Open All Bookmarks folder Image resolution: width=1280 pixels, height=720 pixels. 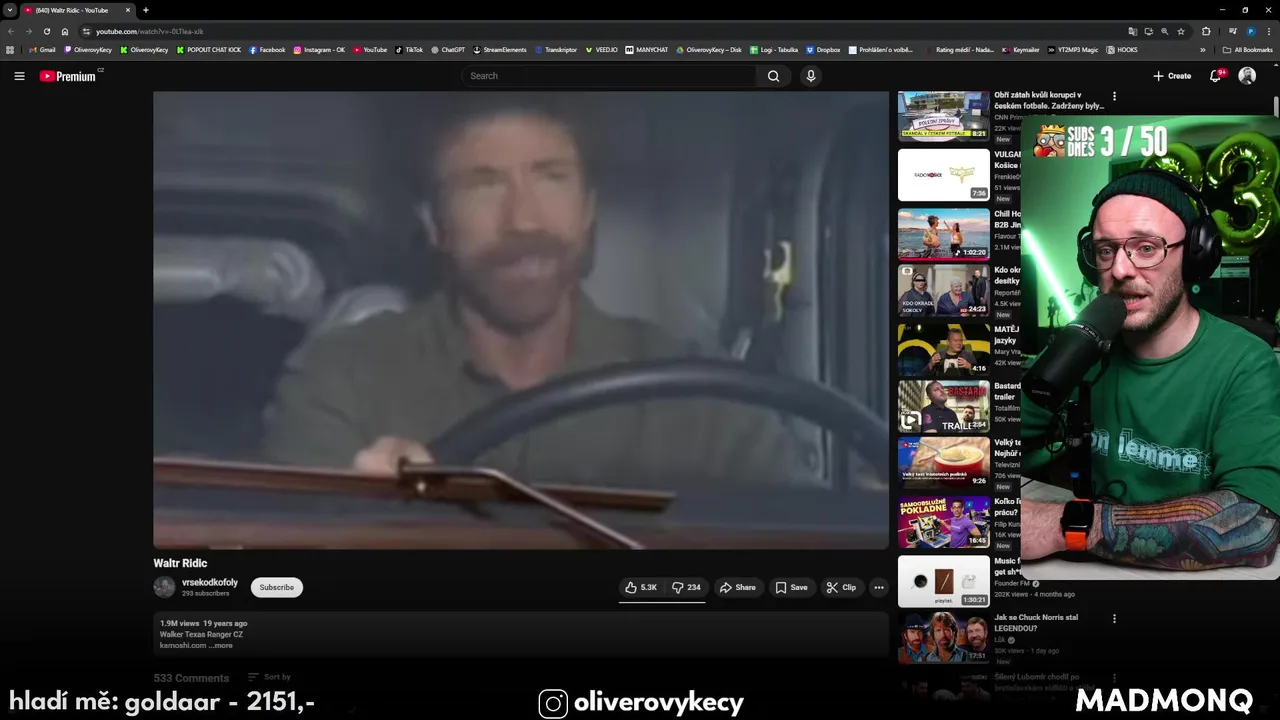(1247, 49)
